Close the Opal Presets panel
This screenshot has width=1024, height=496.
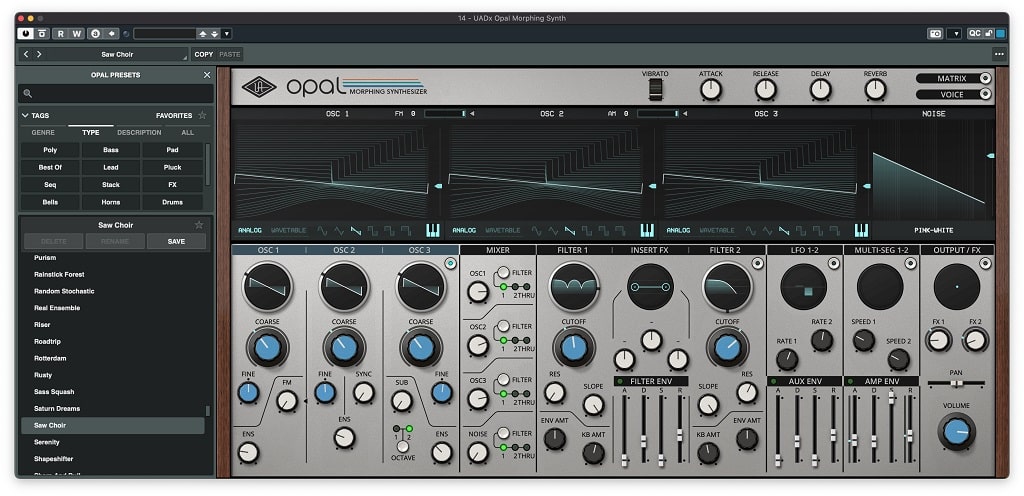coord(207,75)
